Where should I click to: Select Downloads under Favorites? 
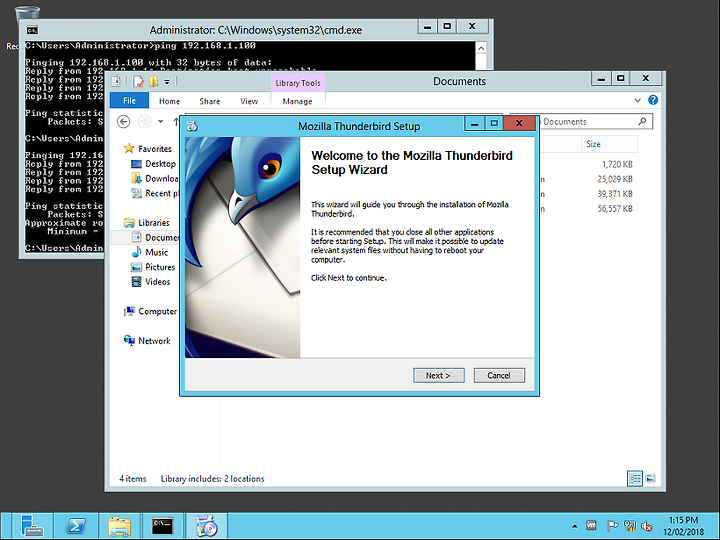(155, 178)
